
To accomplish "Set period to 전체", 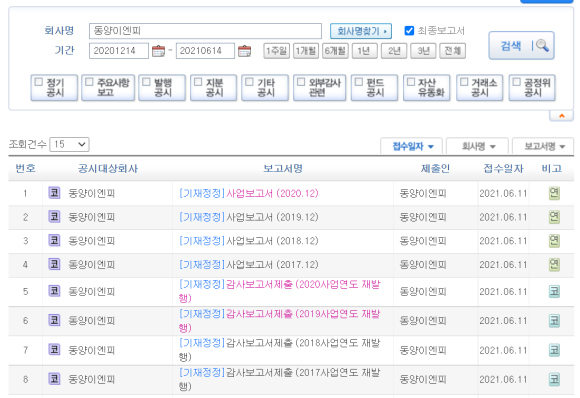I will click(452, 51).
